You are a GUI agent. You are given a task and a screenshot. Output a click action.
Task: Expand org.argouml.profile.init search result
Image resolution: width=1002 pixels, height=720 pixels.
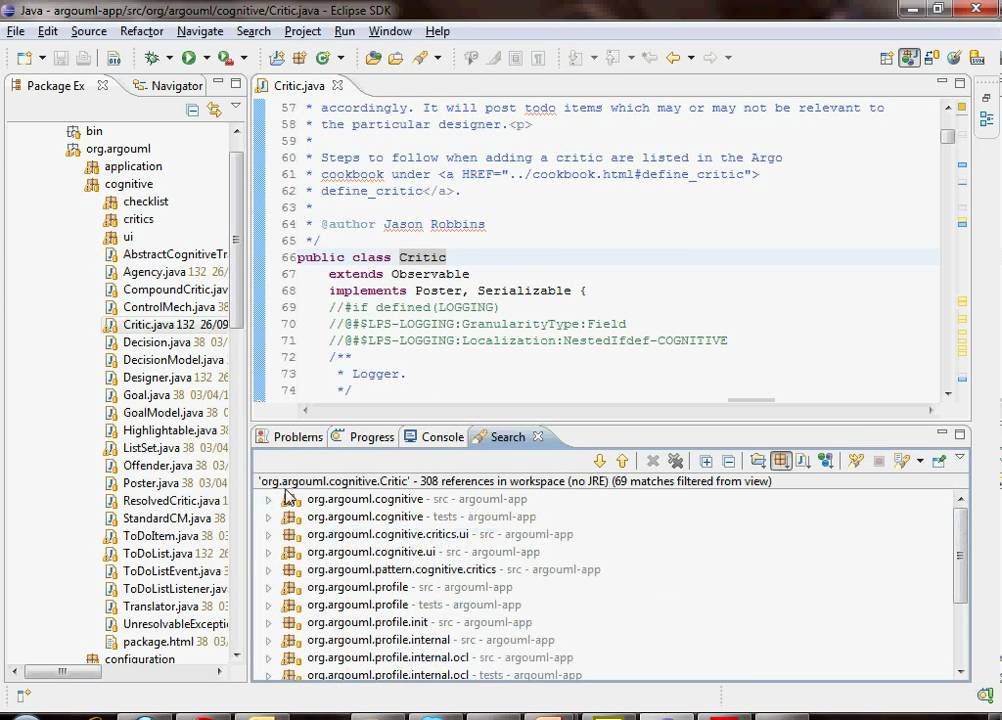268,623
